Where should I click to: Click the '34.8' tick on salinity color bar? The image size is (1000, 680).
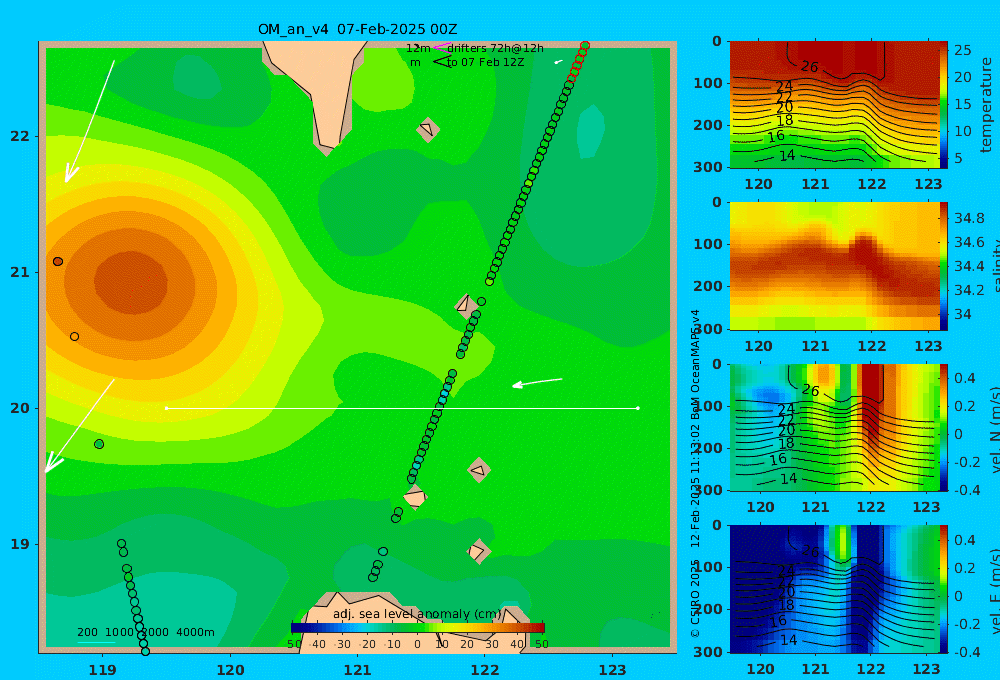969,218
